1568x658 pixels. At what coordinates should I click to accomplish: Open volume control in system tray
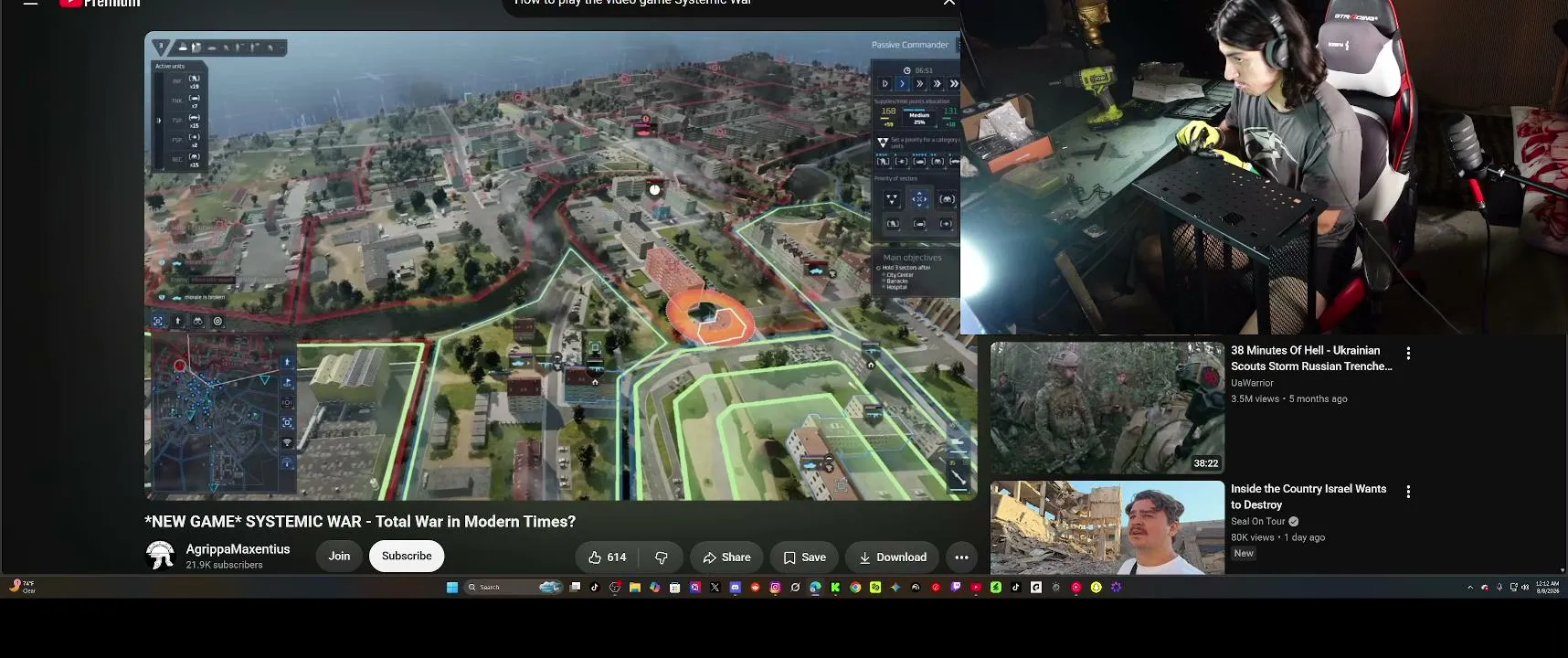(1525, 588)
